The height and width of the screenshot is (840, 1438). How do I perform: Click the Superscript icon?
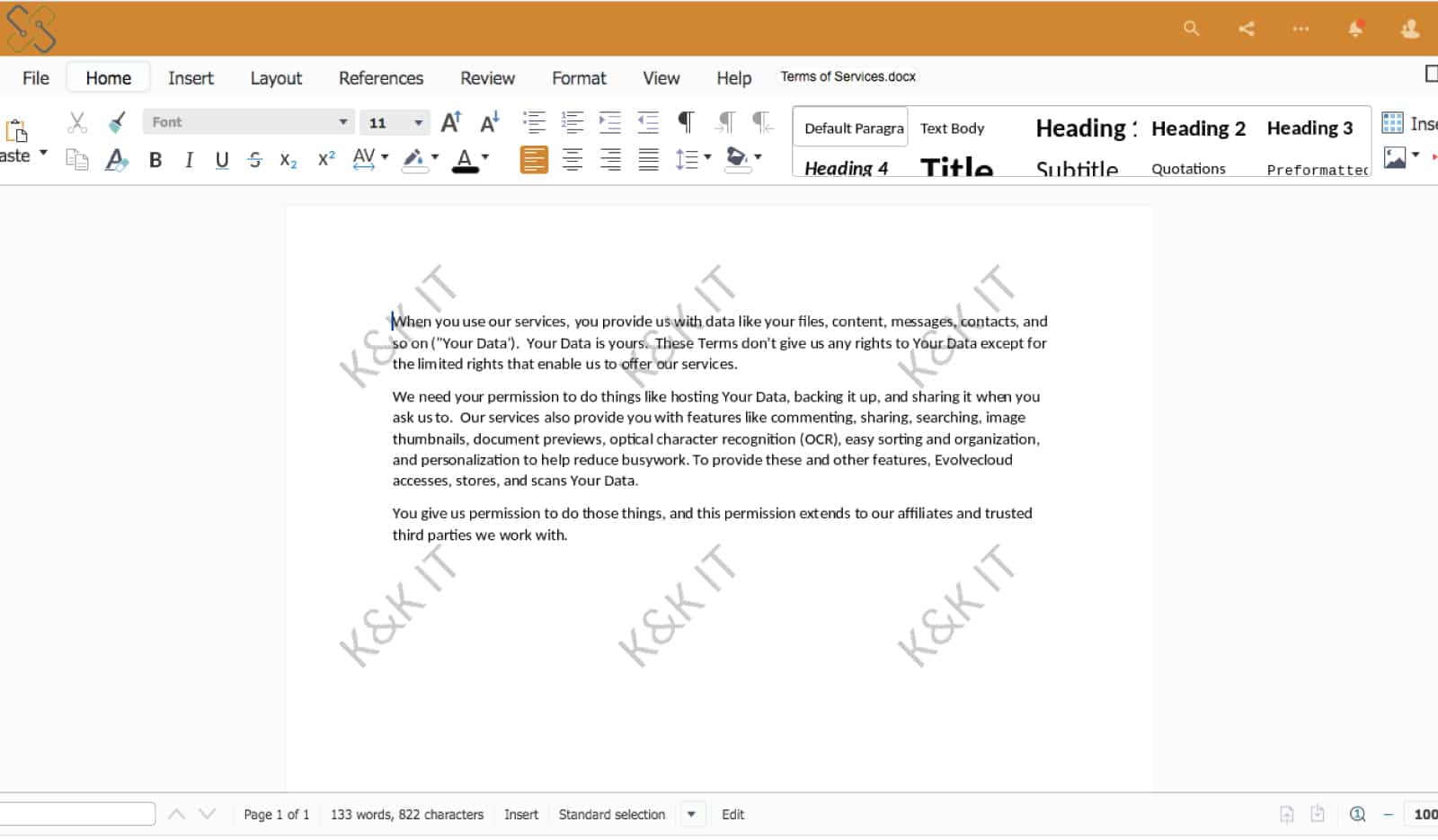point(324,160)
